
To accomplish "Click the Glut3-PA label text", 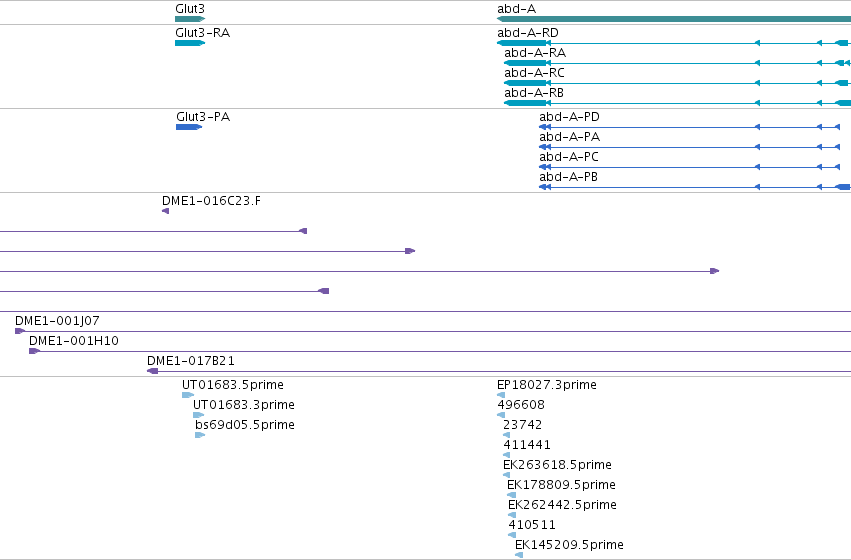I will [x=203, y=117].
